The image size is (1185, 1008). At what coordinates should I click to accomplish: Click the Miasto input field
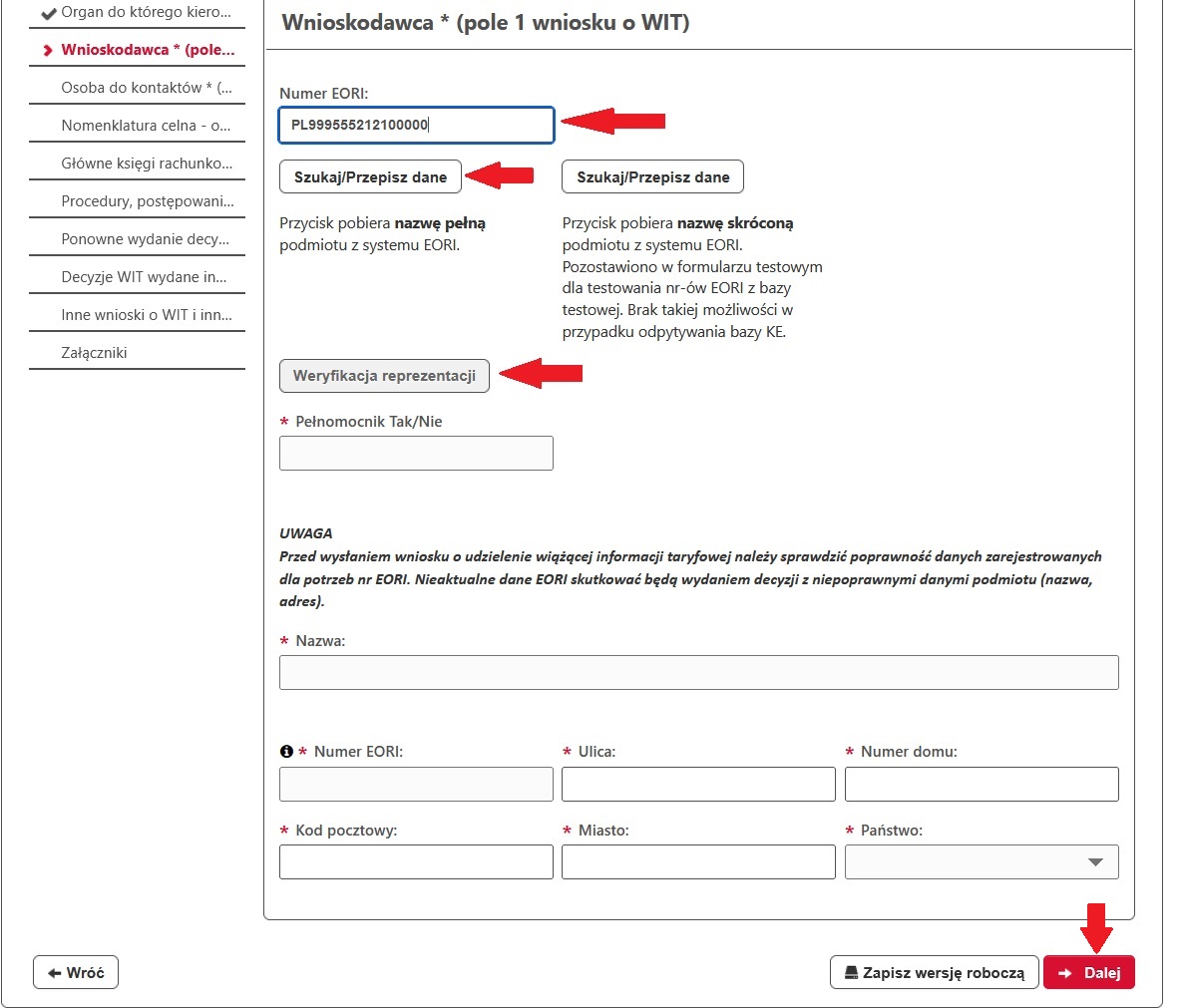[x=698, y=862]
